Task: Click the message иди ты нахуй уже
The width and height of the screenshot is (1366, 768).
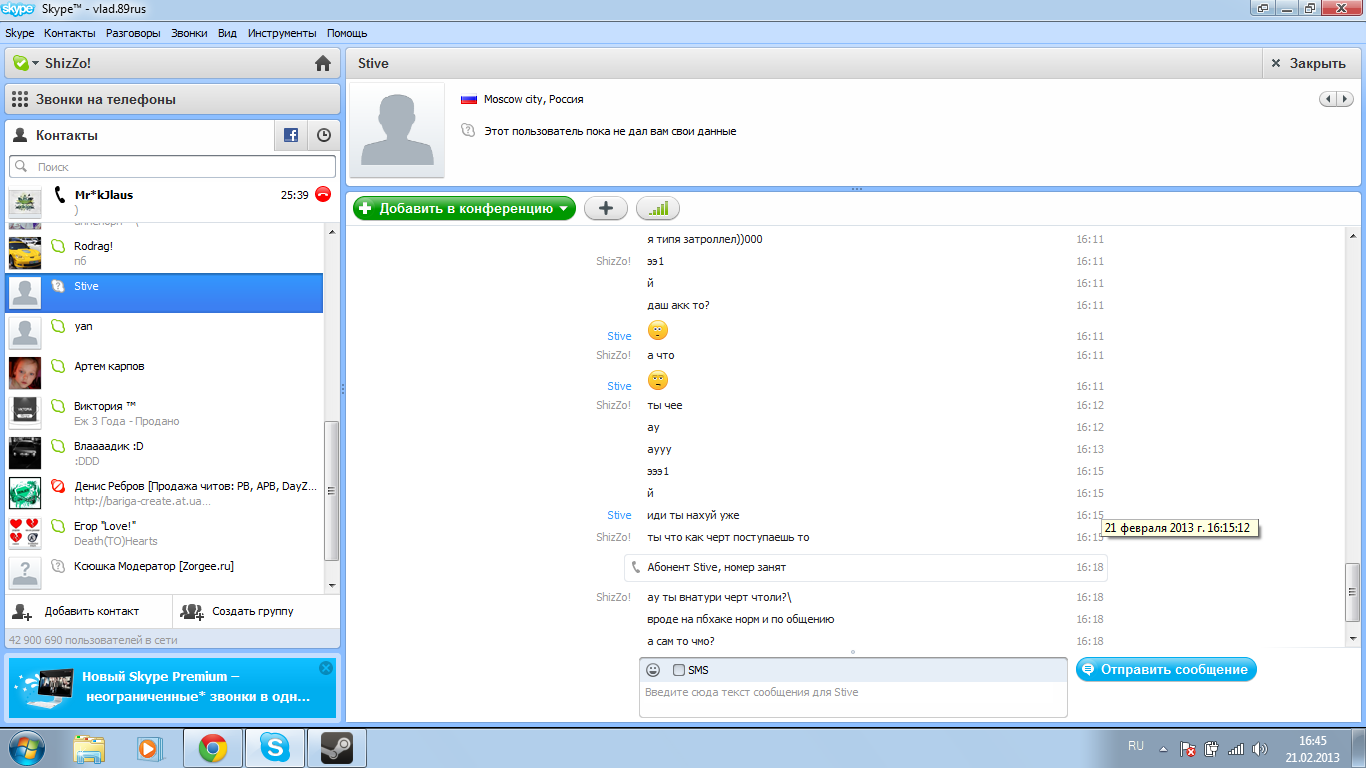Action: 693,515
